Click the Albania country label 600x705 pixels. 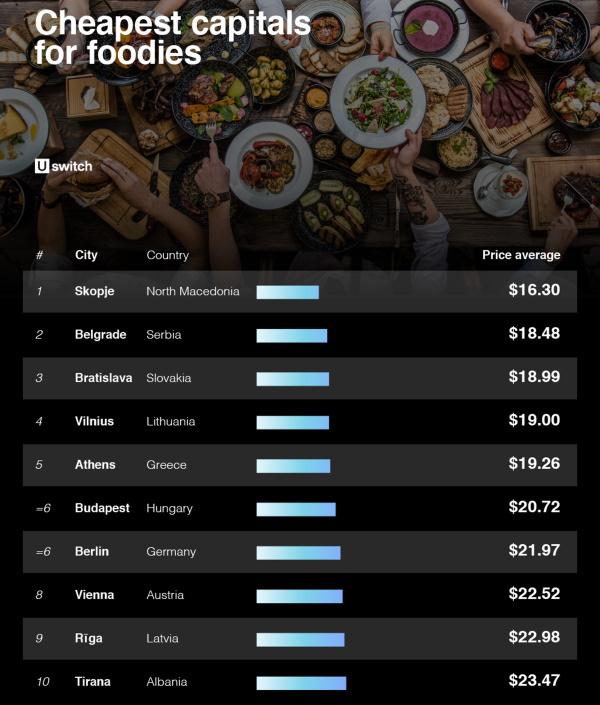point(166,682)
